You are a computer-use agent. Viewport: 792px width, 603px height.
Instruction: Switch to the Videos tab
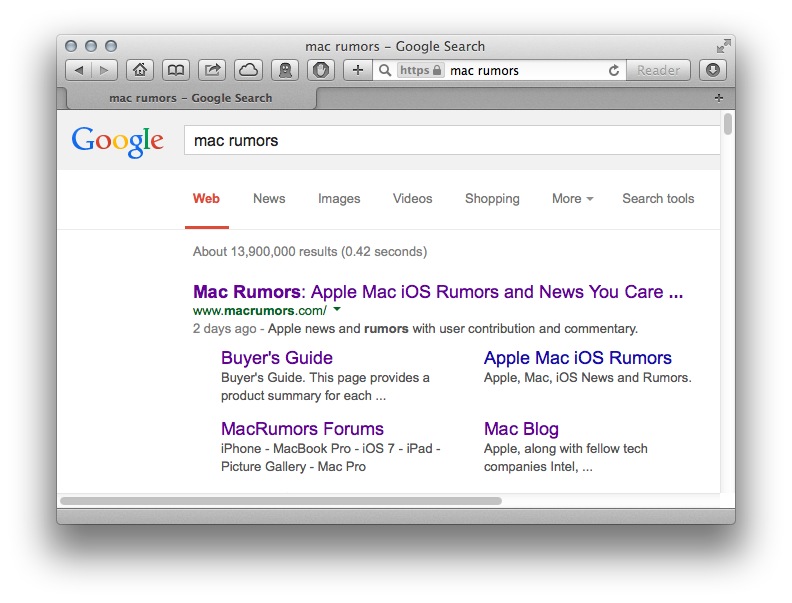(x=413, y=198)
